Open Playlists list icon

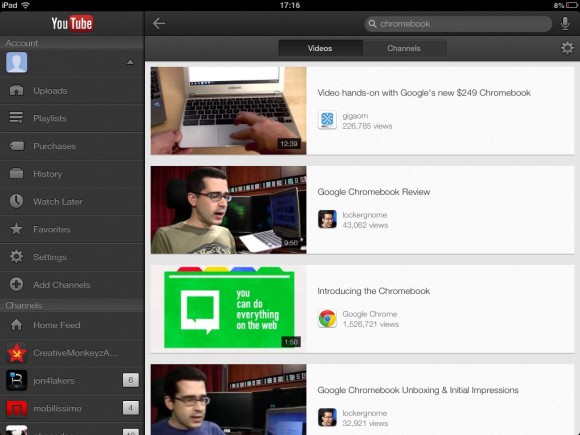[x=16, y=118]
